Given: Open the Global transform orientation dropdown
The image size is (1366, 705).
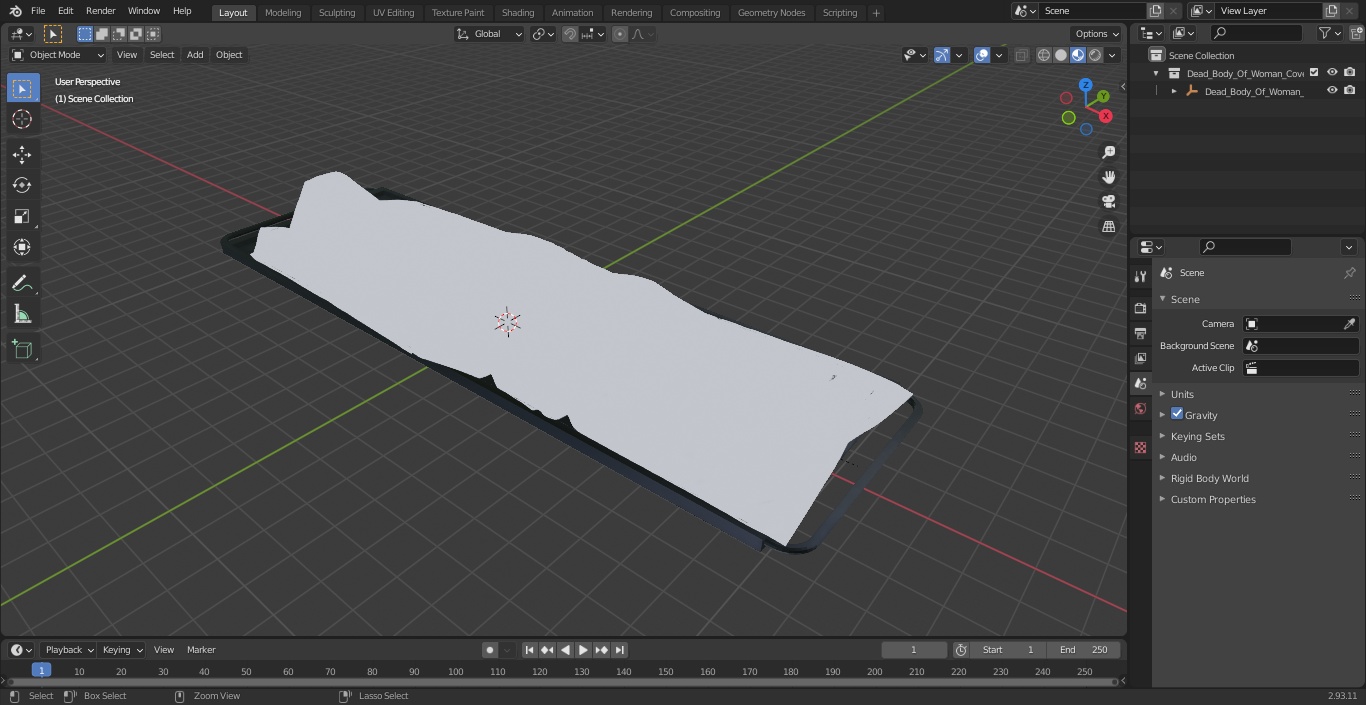Looking at the screenshot, I should click(490, 34).
